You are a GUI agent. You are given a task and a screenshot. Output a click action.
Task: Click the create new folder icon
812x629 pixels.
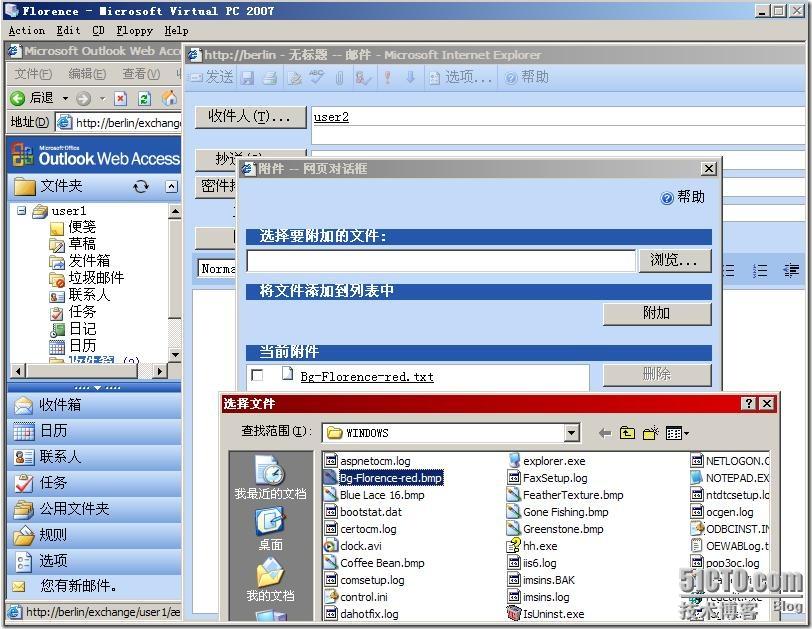(x=650, y=433)
